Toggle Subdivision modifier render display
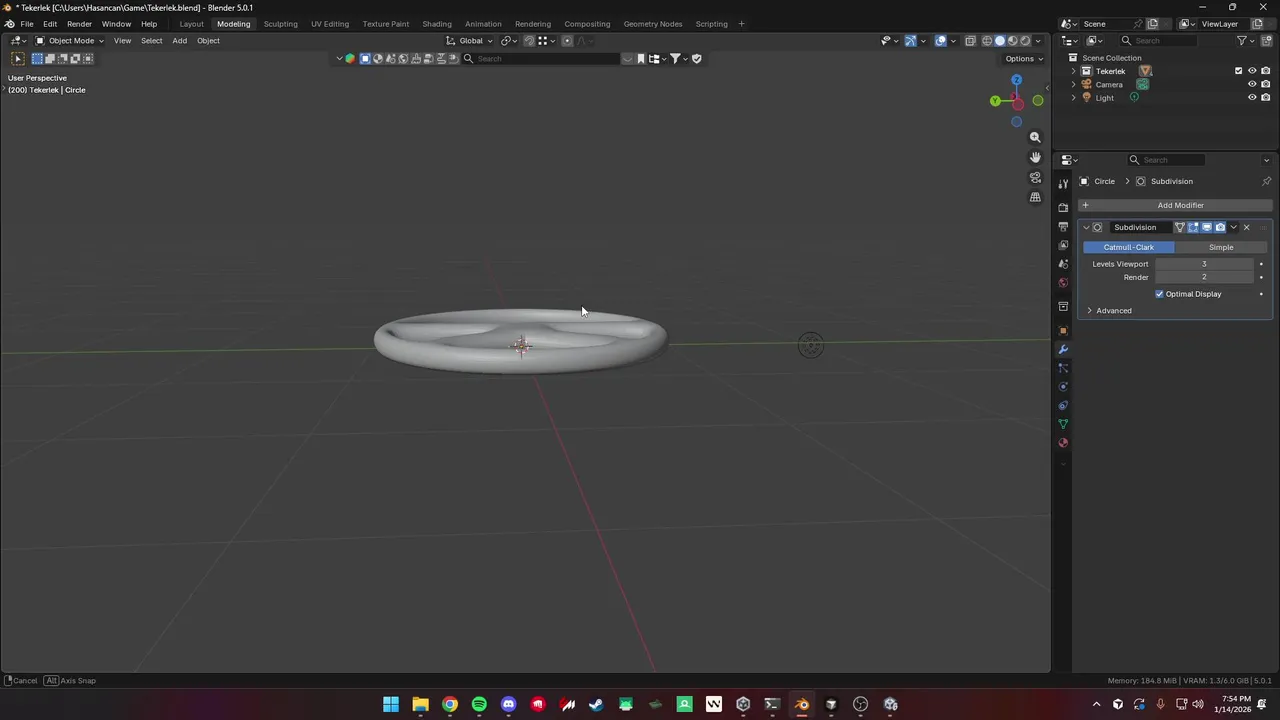This screenshot has height=720, width=1280. point(1220,227)
